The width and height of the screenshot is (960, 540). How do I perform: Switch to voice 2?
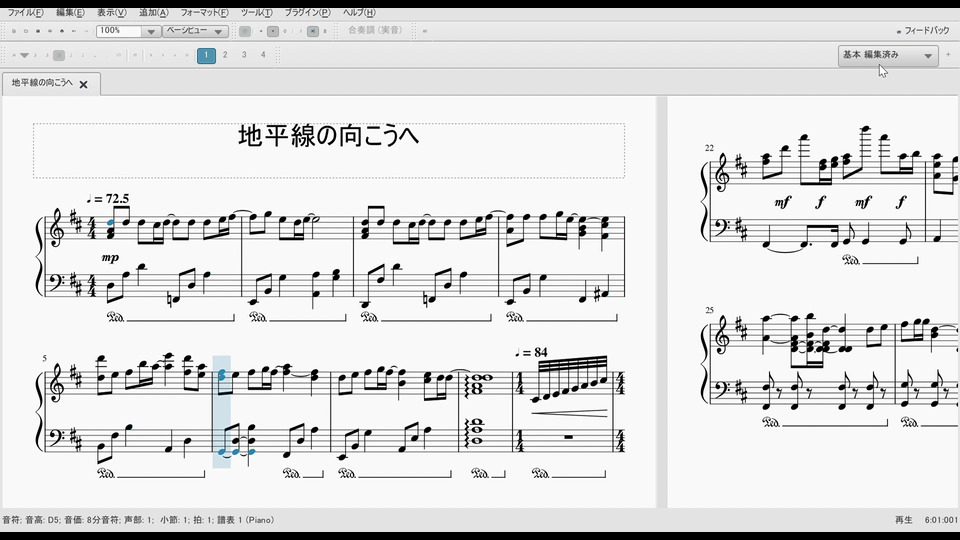tap(225, 55)
